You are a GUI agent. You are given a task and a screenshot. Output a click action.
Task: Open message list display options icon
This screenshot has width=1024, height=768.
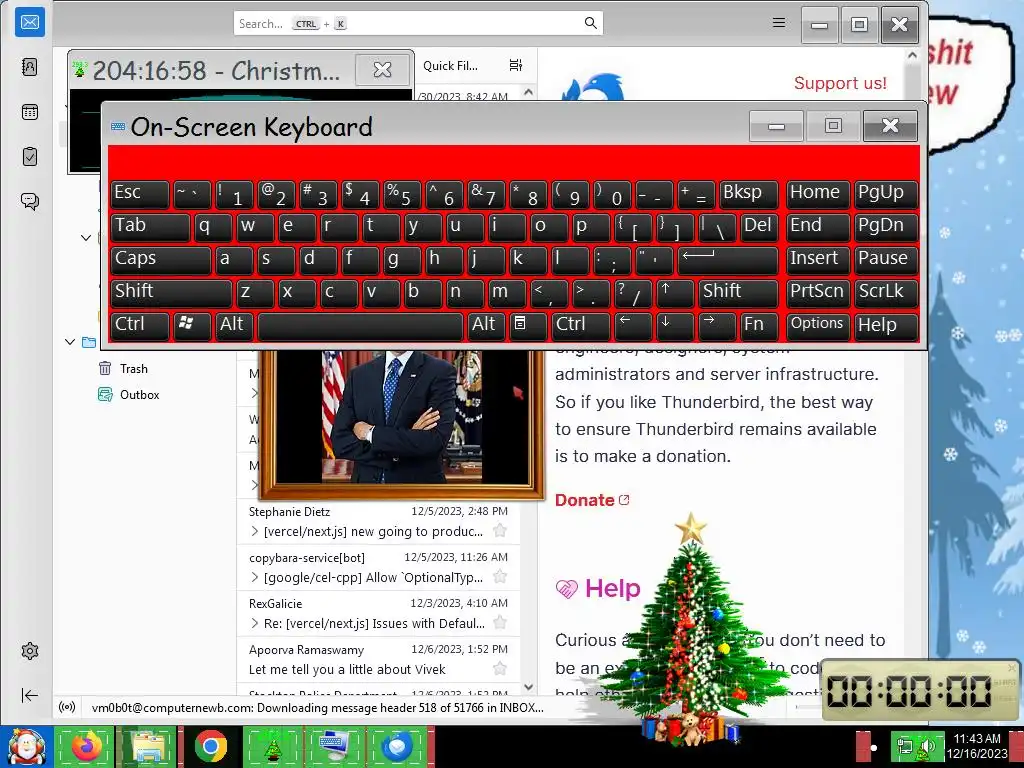[x=516, y=65]
